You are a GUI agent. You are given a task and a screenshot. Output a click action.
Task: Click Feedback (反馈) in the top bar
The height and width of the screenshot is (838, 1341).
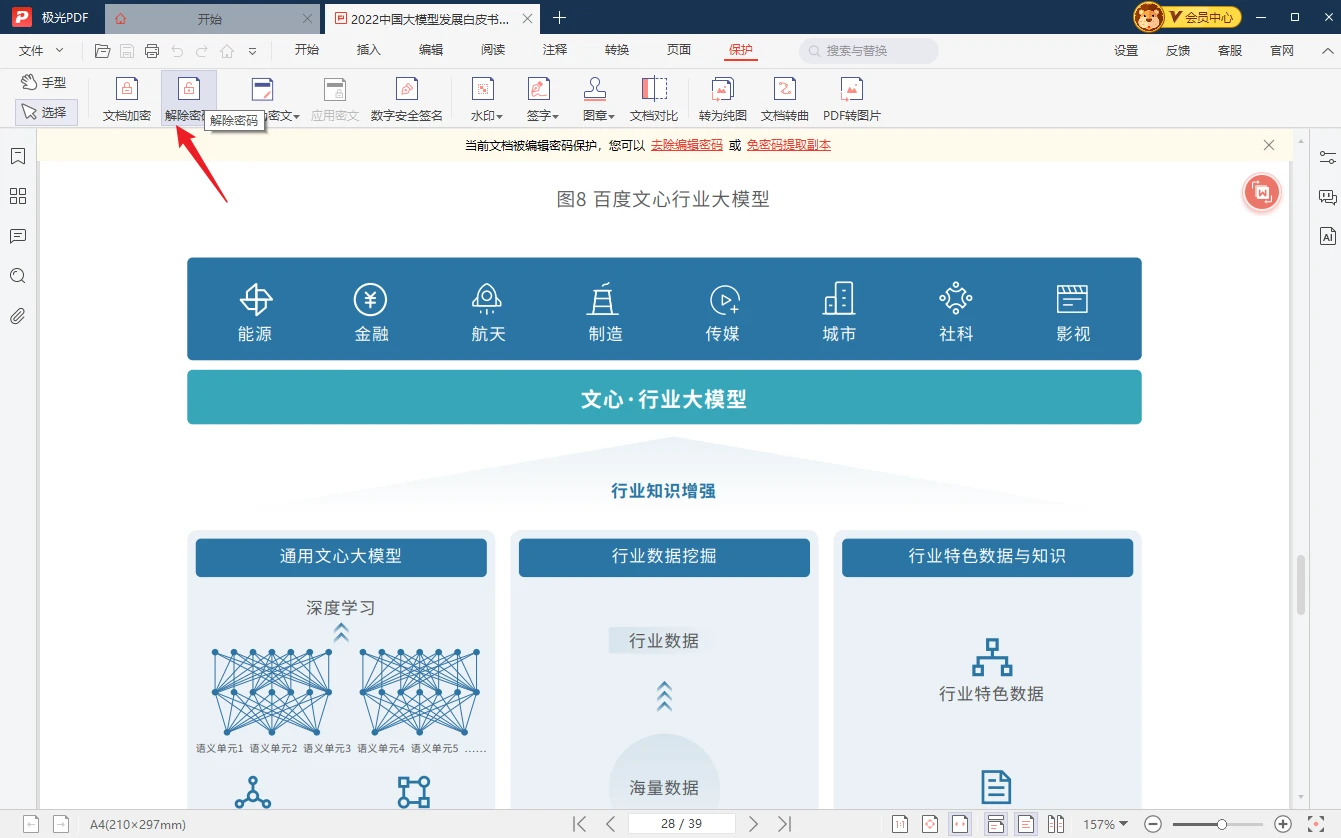(1178, 51)
